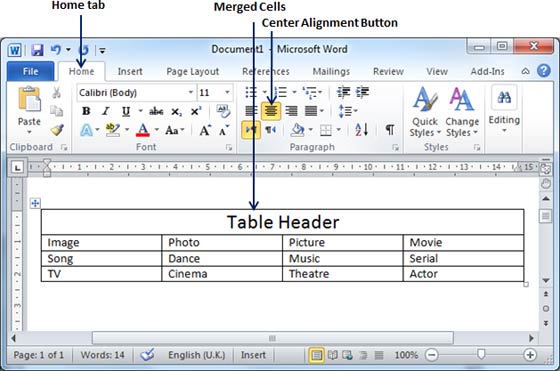Apply red font color A

coord(143,130)
